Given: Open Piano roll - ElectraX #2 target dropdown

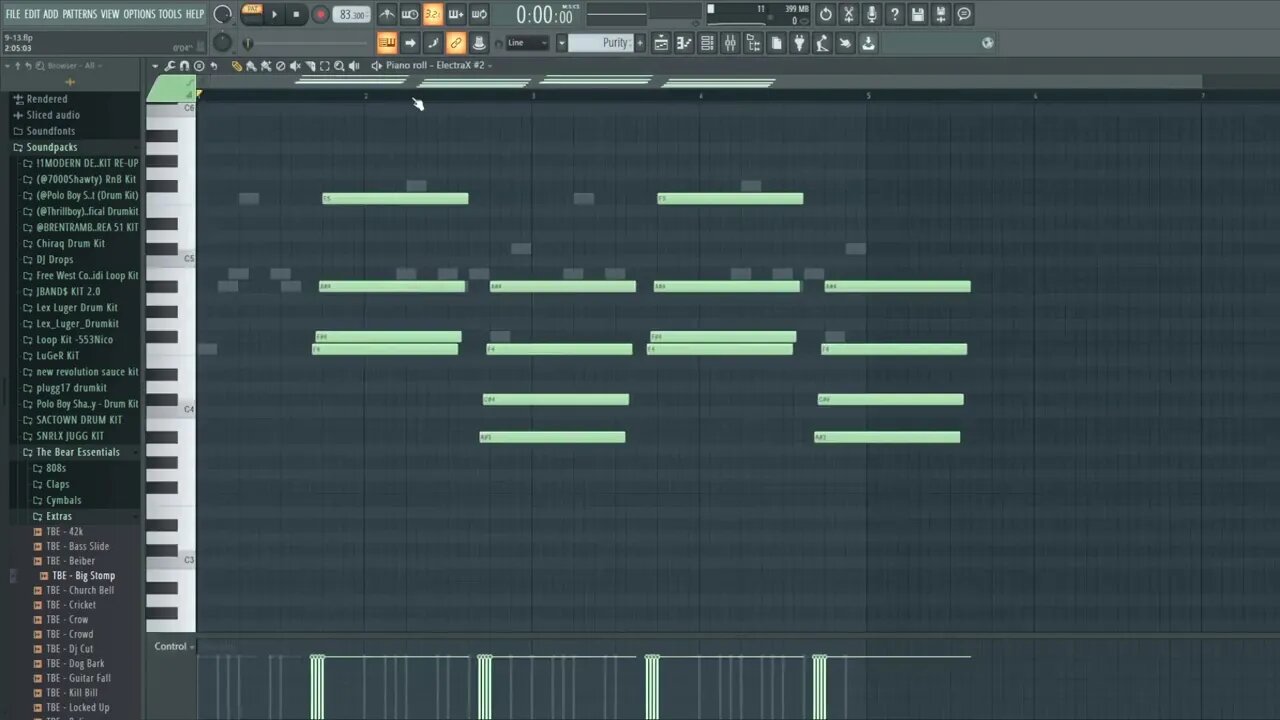Looking at the screenshot, I should pyautogui.click(x=438, y=66).
